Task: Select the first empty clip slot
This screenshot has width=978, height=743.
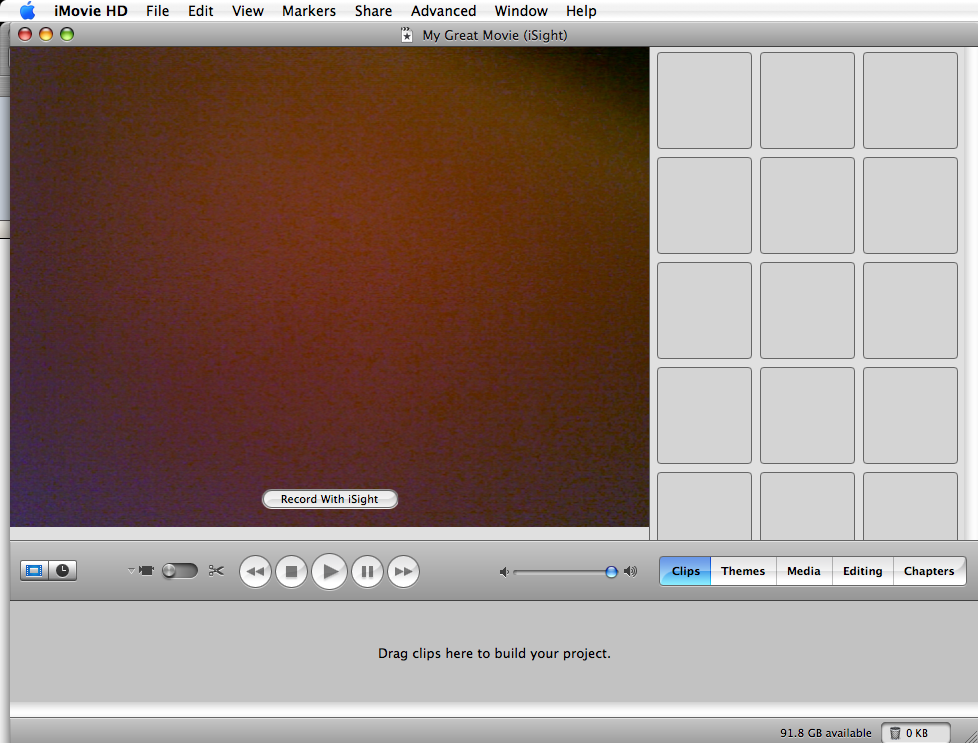Action: (704, 100)
